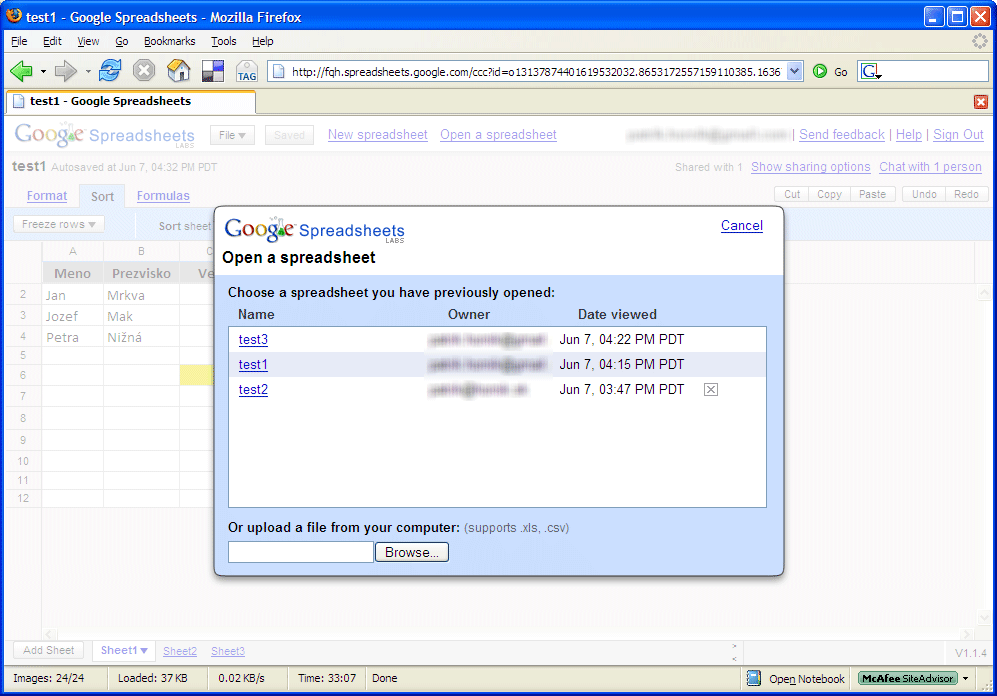Click the McAfee SiteAdvisor status button
997x696 pixels.
click(x=907, y=678)
